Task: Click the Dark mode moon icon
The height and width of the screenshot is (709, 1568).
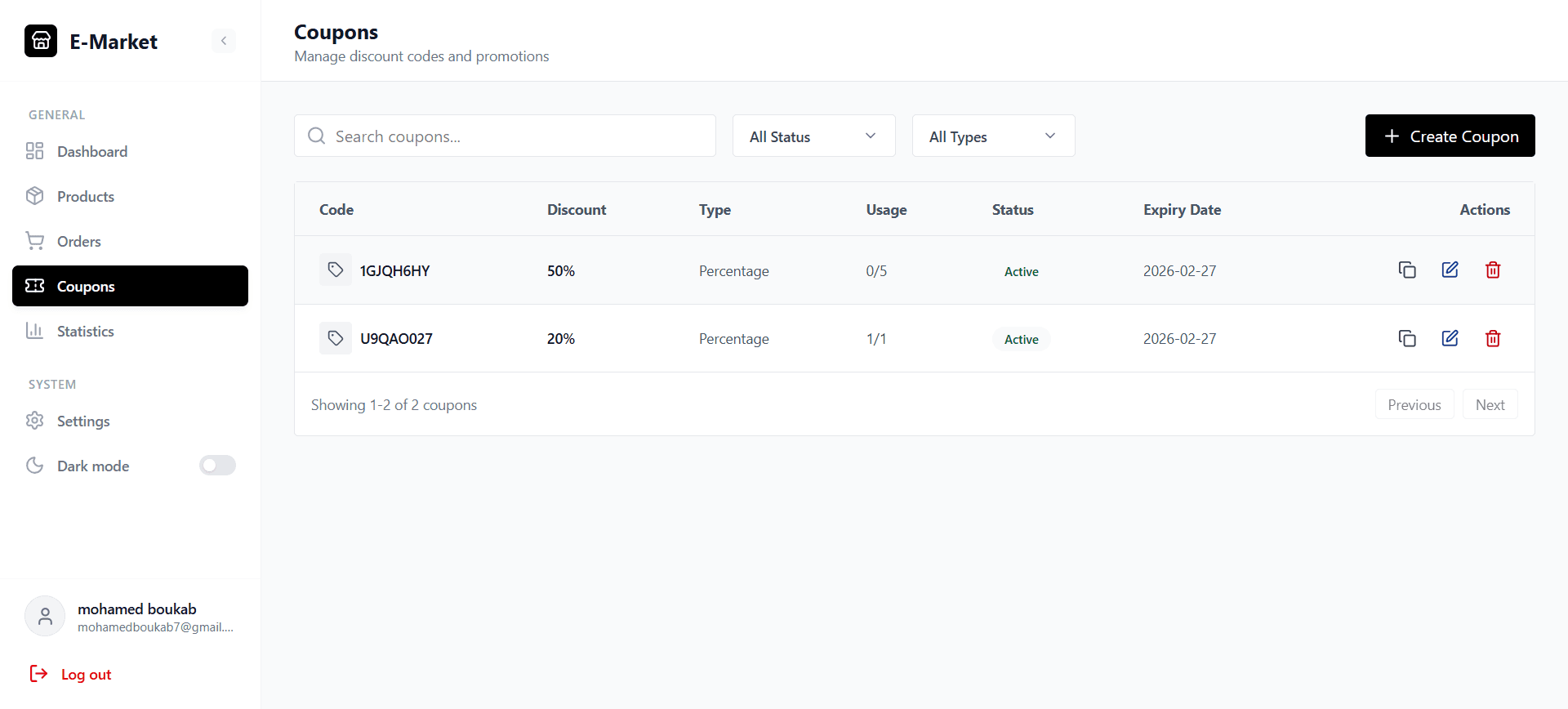Action: pos(34,466)
